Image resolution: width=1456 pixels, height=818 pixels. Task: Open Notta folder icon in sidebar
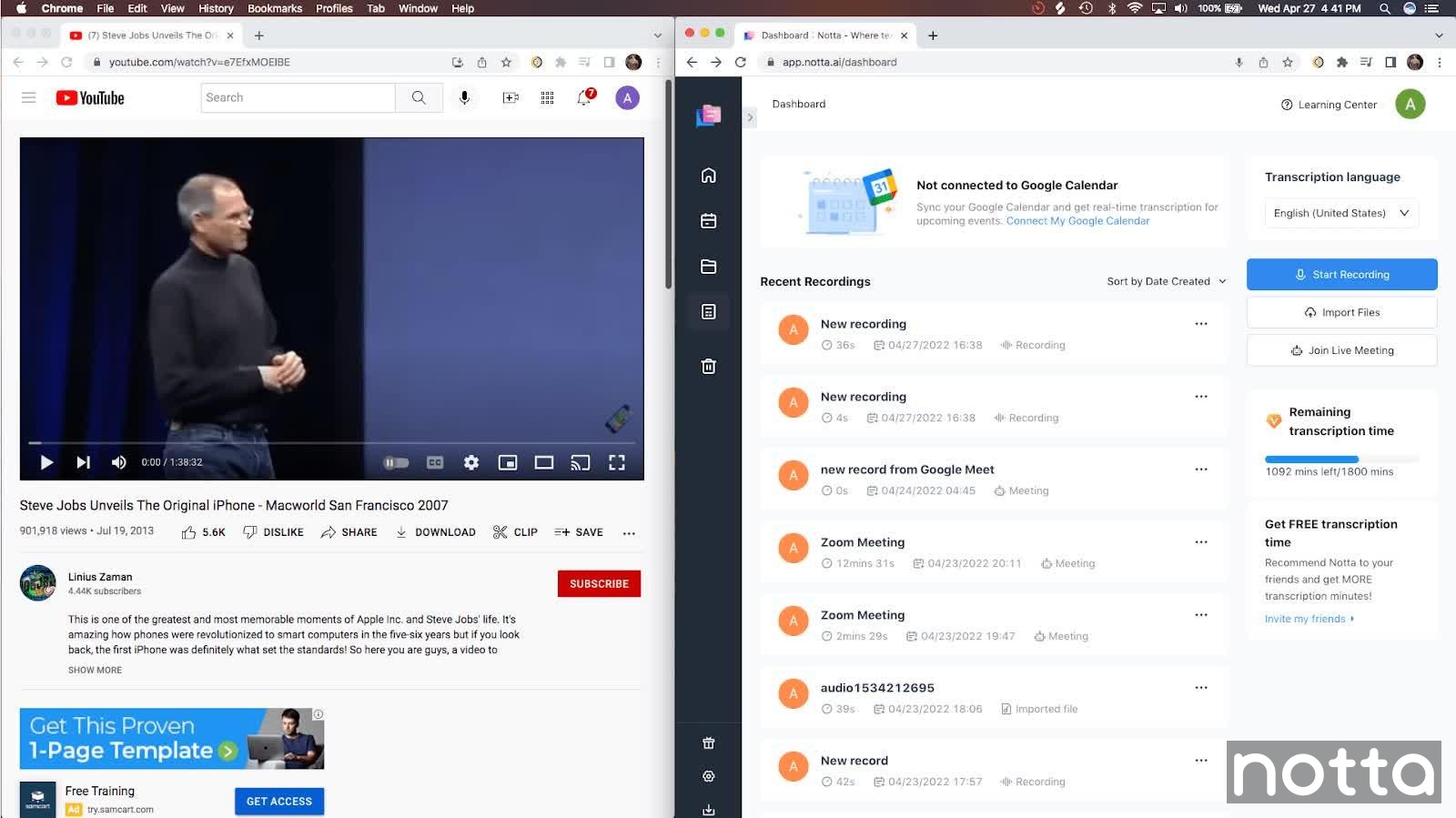tap(709, 267)
